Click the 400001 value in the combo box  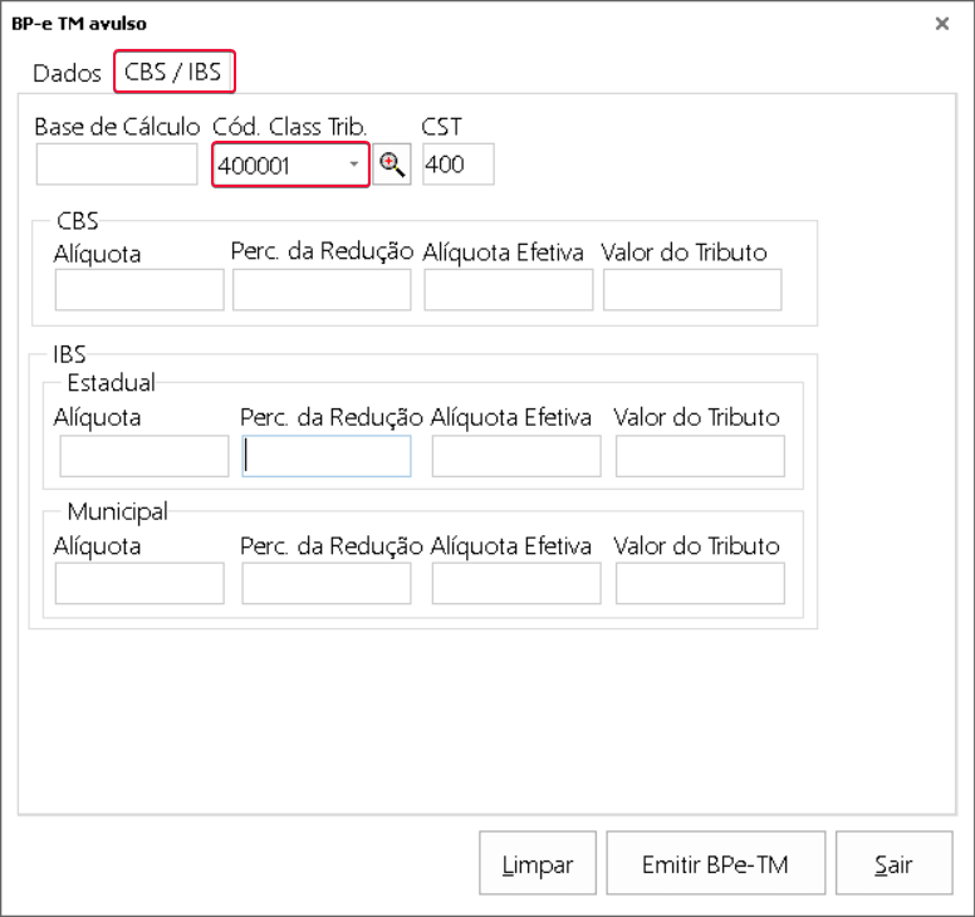254,165
